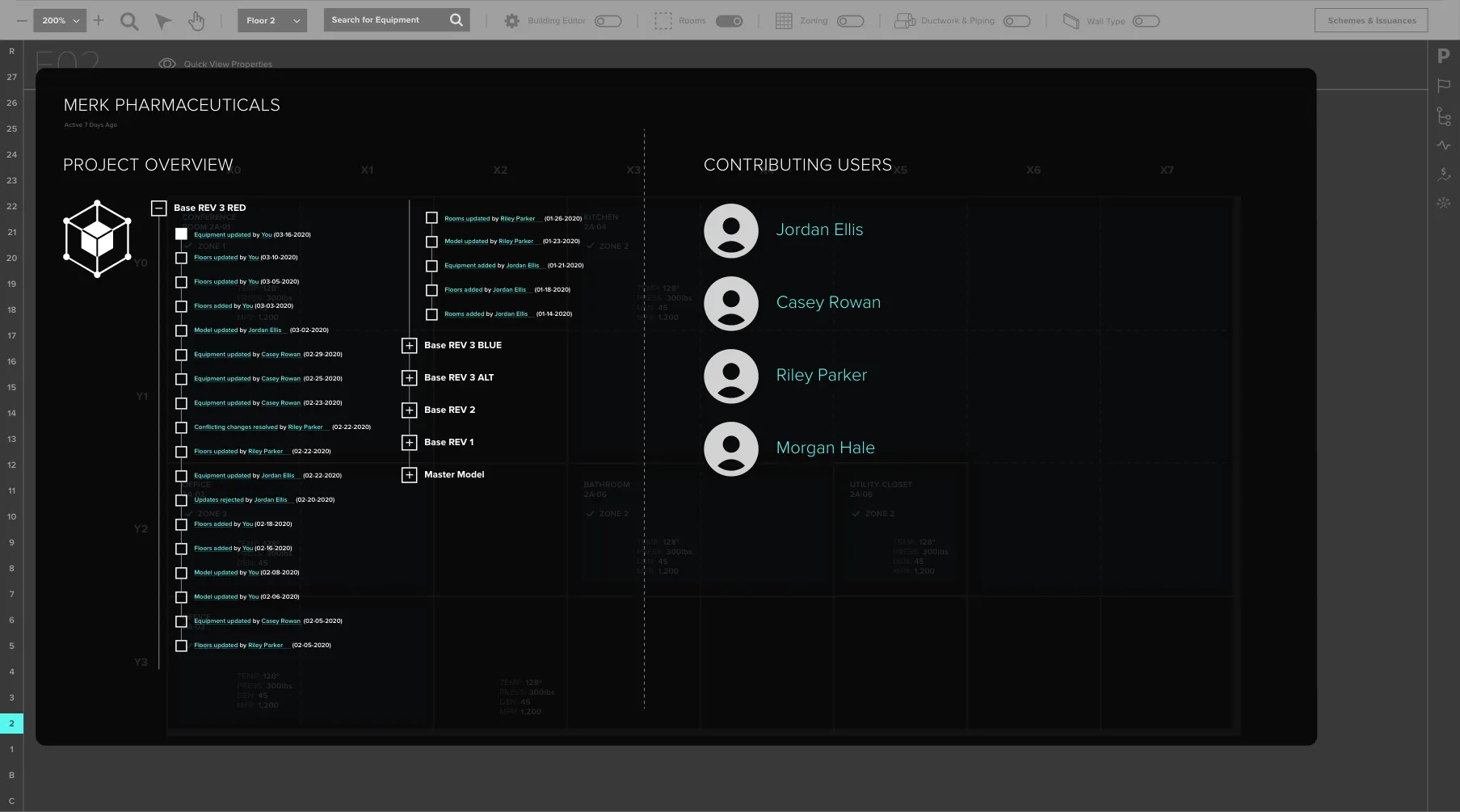This screenshot has height=812, width=1460.
Task: Click the zoom out minus icon
Action: click(x=22, y=20)
